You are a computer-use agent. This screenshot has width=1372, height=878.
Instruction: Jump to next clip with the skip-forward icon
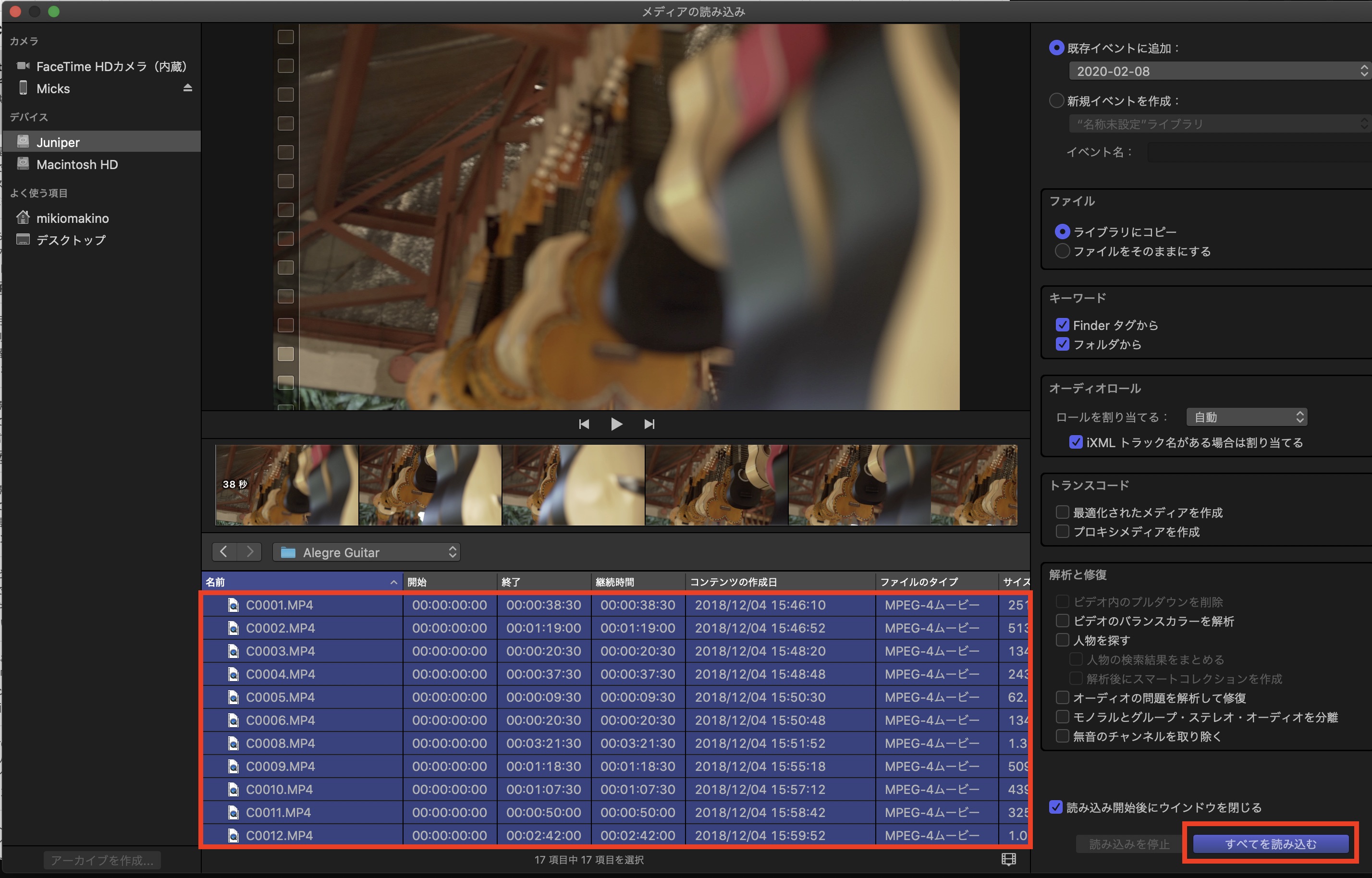pyautogui.click(x=649, y=424)
